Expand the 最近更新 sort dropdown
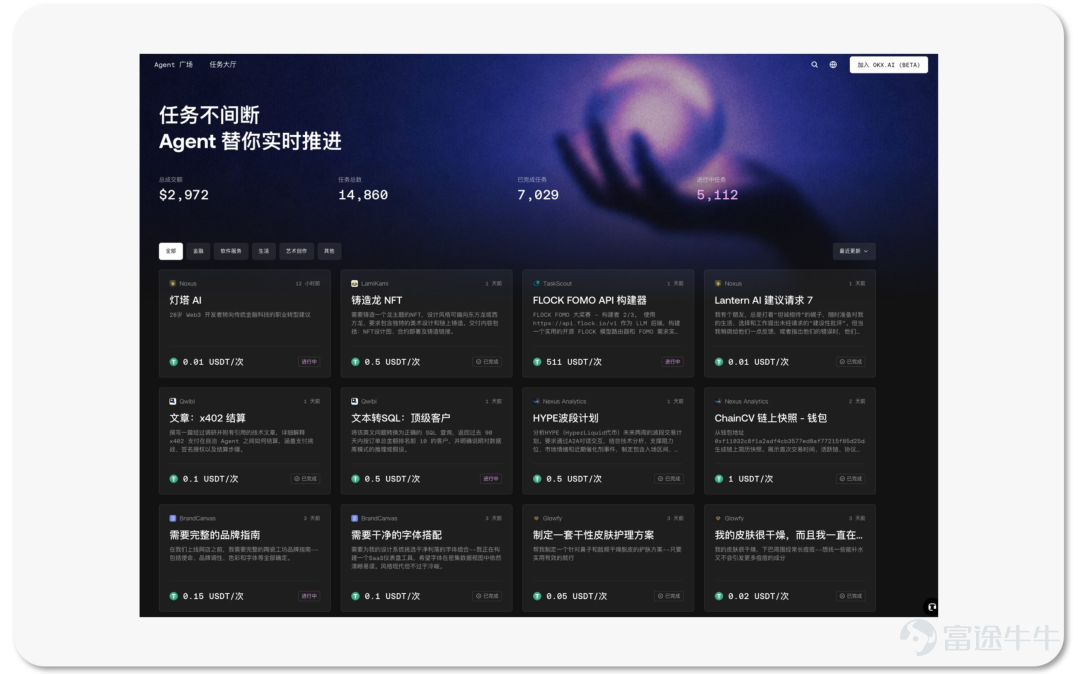The height and width of the screenshot is (674, 1080). tap(854, 251)
